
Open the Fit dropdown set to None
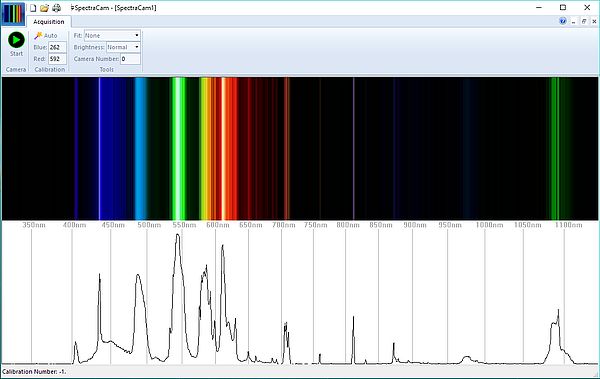[112, 35]
